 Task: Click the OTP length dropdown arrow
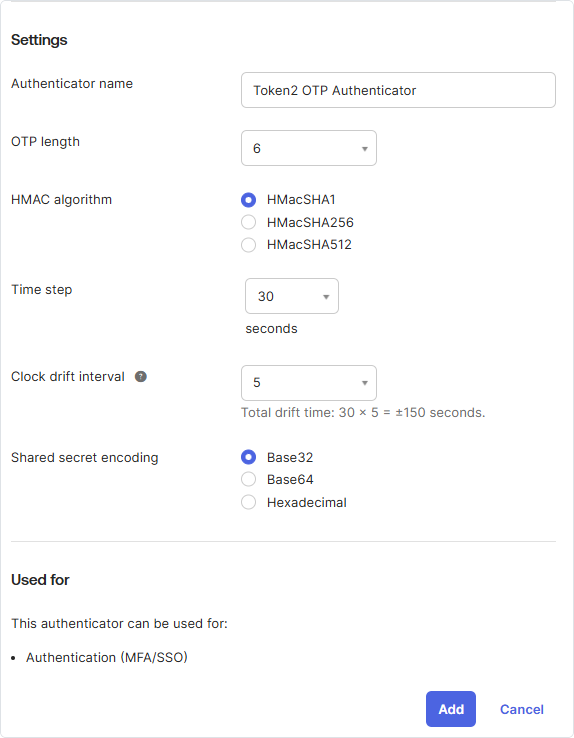tap(365, 149)
